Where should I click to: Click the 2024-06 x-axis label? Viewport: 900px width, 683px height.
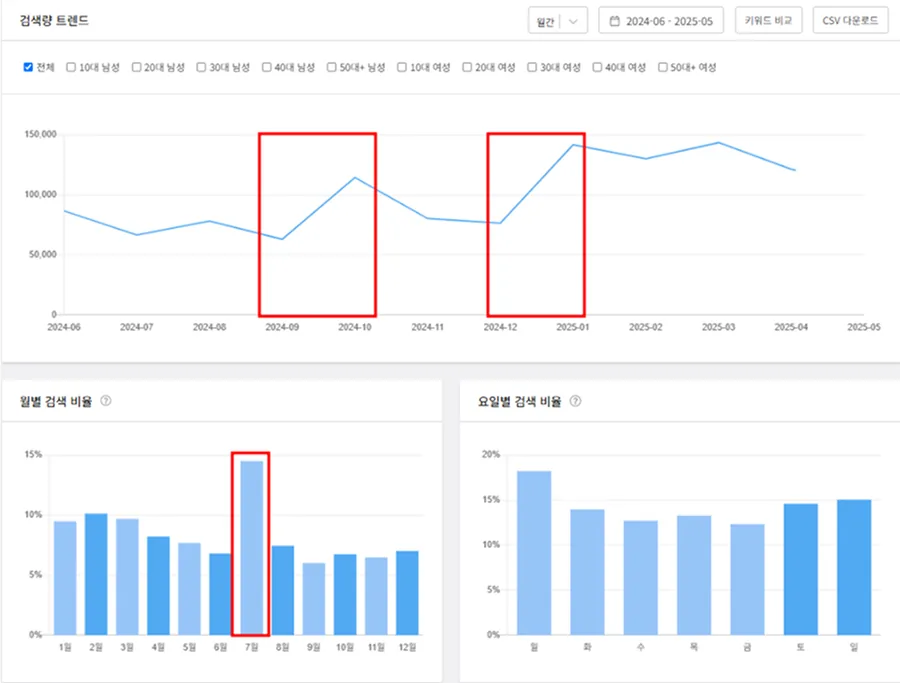pyautogui.click(x=64, y=327)
